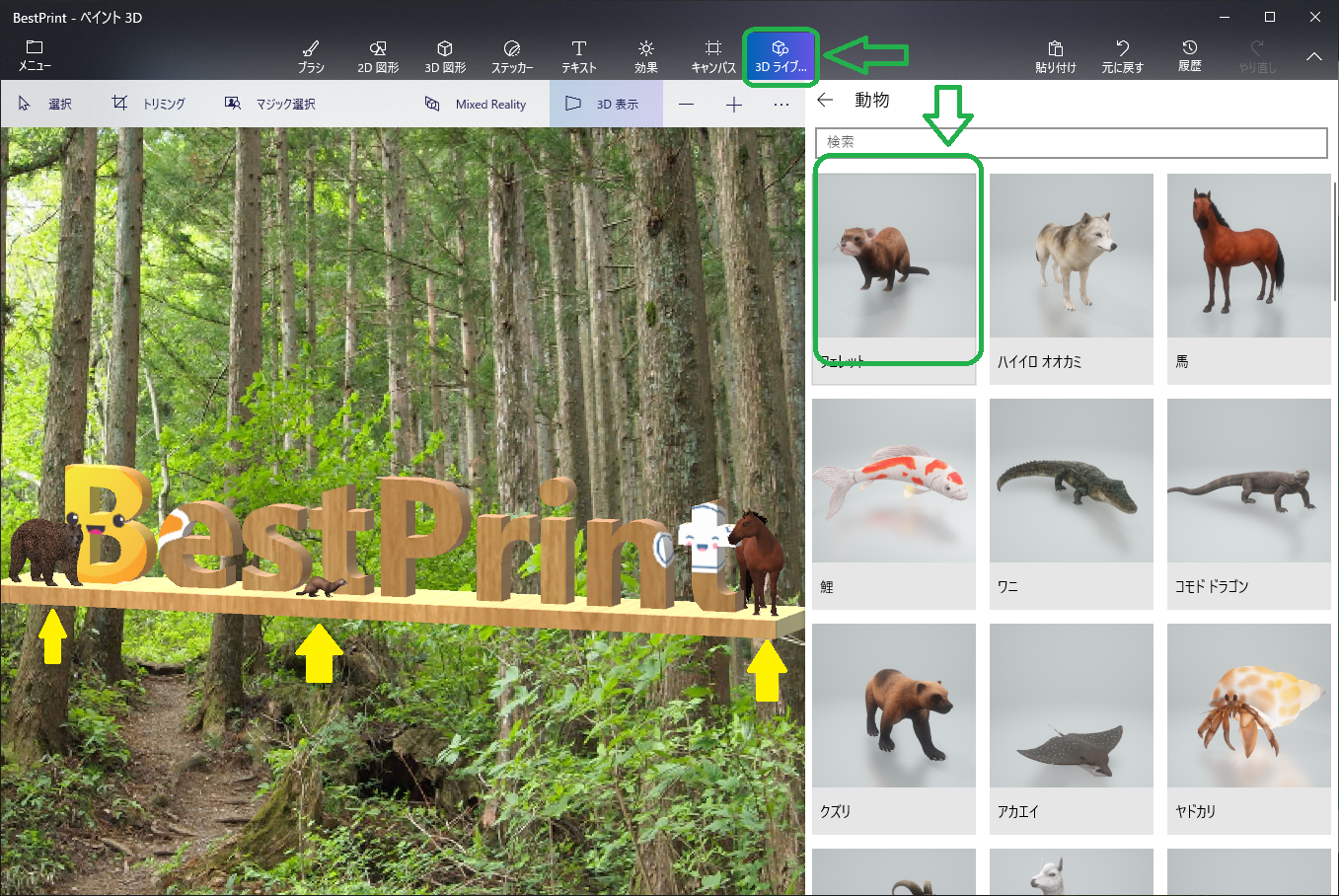Click the 貼り付け paste button
The width and height of the screenshot is (1339, 896).
[1056, 56]
